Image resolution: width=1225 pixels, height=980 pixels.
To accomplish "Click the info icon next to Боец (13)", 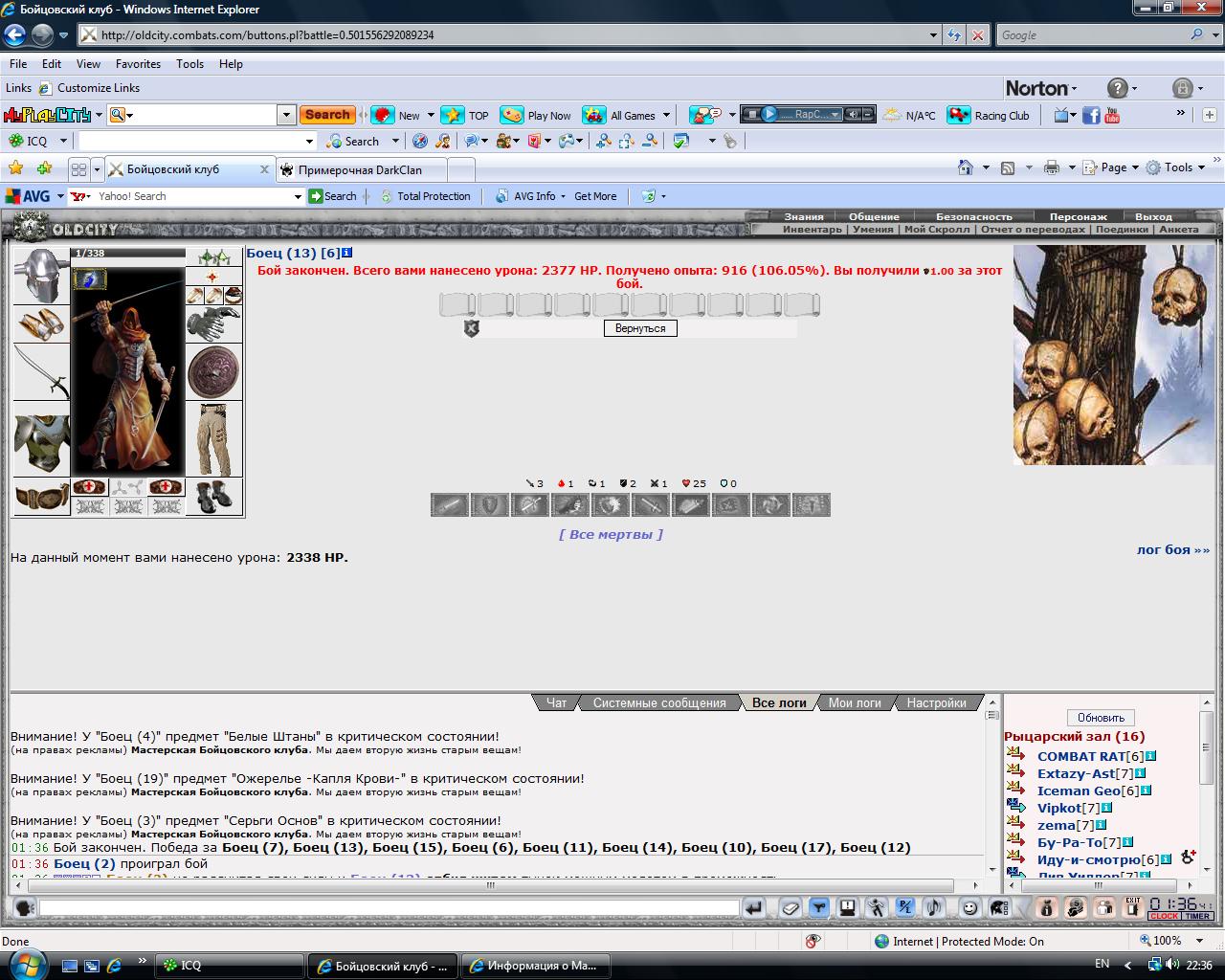I will point(347,254).
